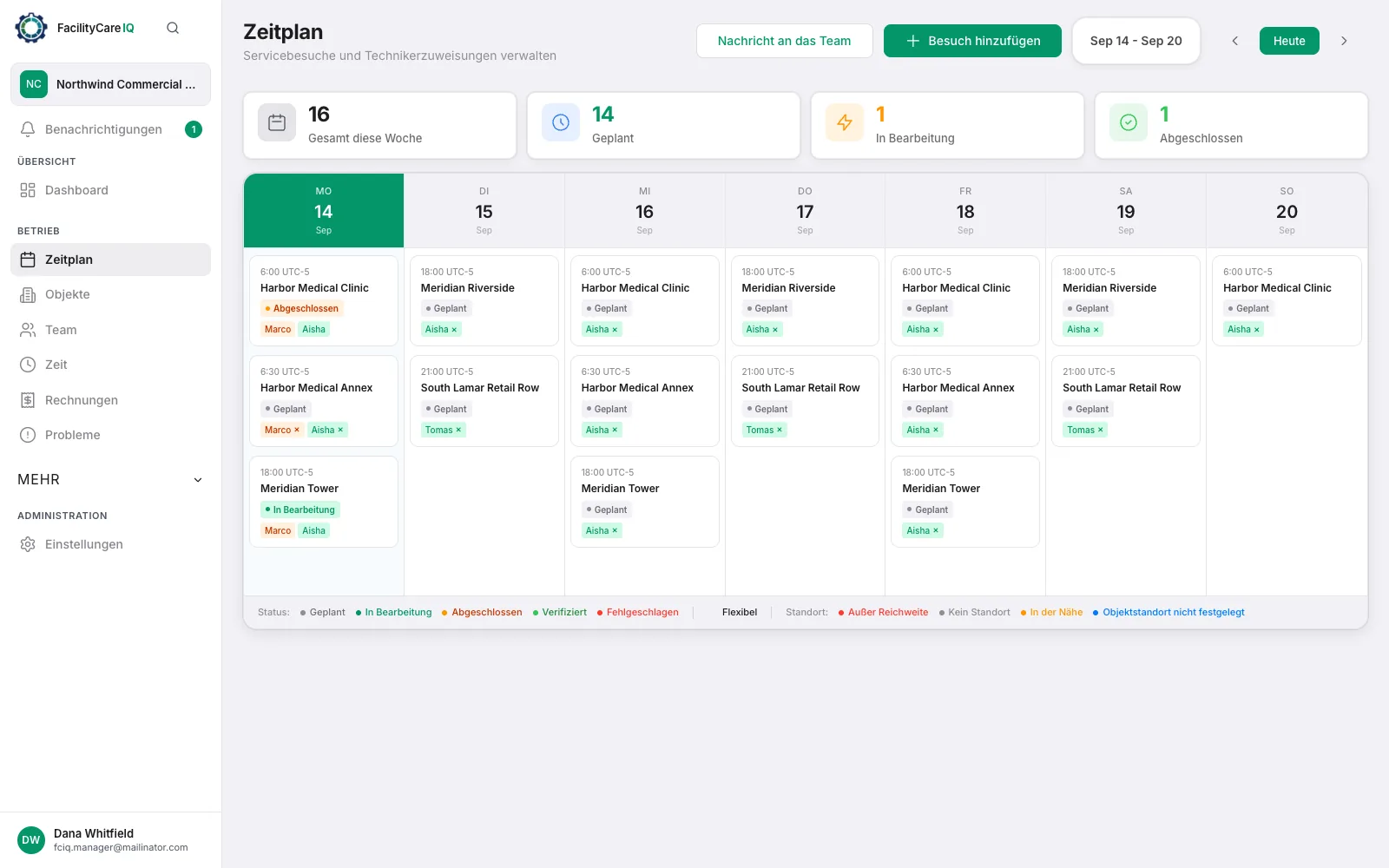Remove Tomas from Tuesday South Lamar visit

(x=458, y=430)
